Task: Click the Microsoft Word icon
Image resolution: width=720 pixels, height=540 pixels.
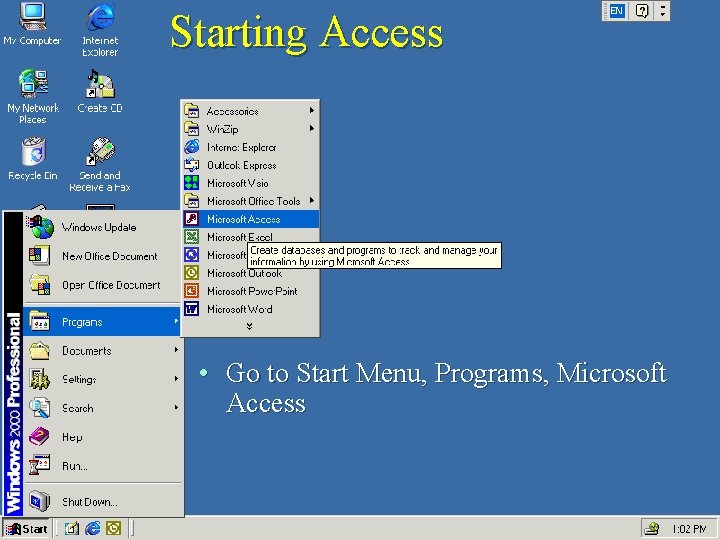Action: tap(191, 309)
